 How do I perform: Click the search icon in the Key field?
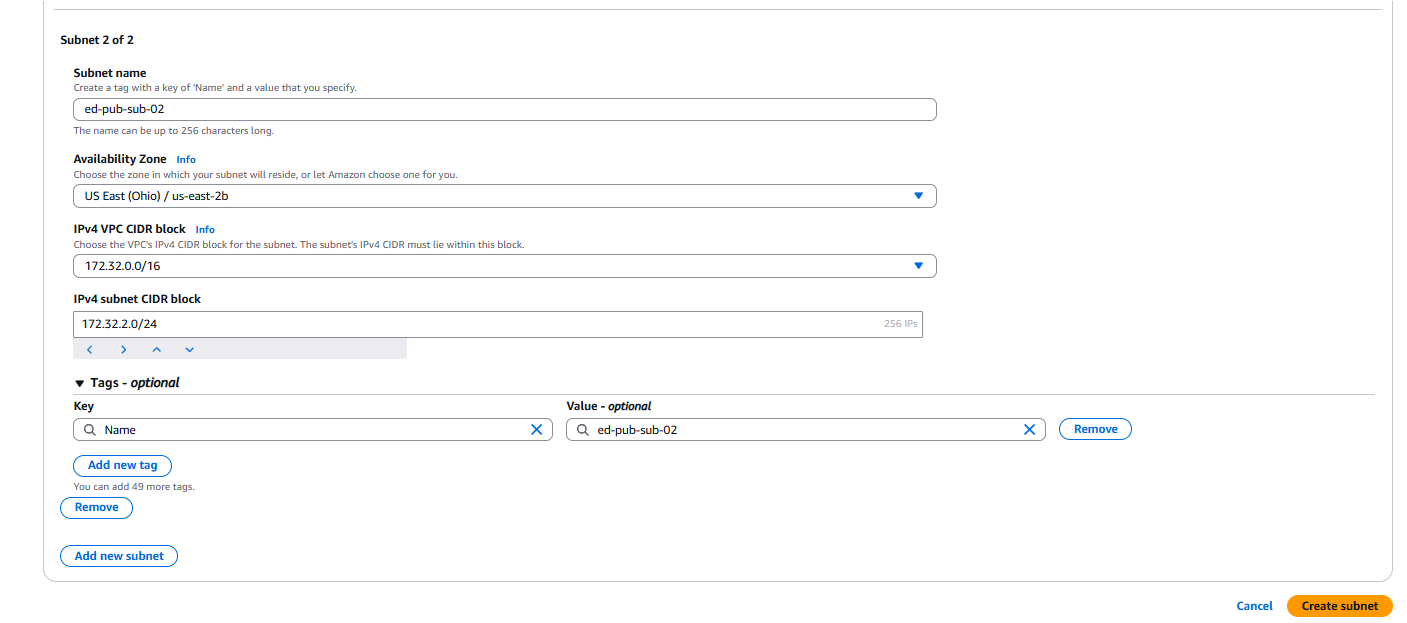point(89,429)
